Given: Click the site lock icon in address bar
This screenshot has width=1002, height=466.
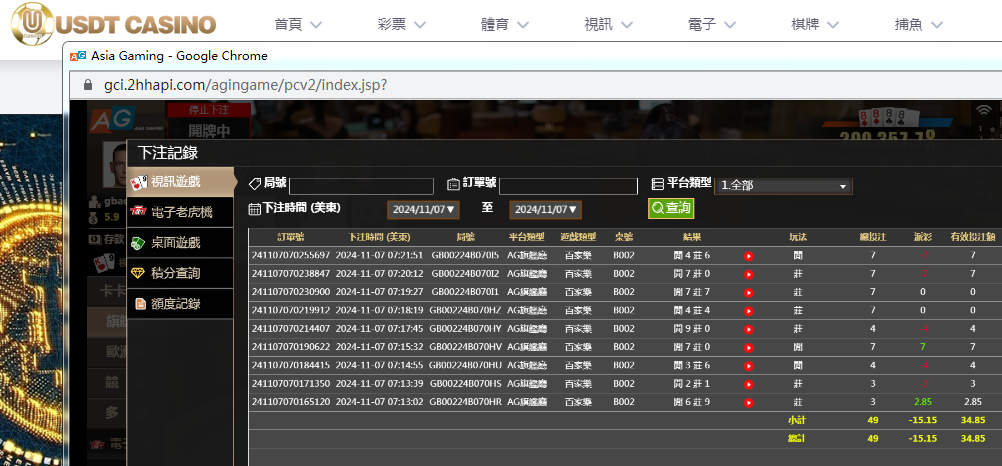Looking at the screenshot, I should (86, 85).
